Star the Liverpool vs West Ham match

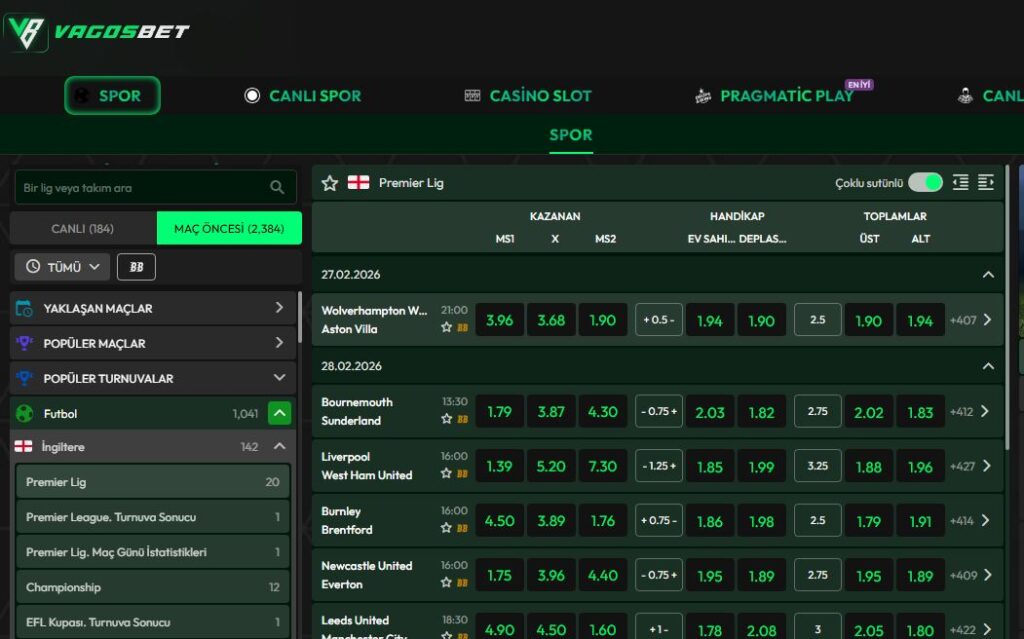447,473
